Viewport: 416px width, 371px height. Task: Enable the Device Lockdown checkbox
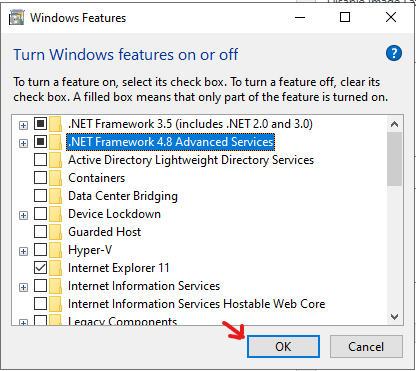(40, 214)
